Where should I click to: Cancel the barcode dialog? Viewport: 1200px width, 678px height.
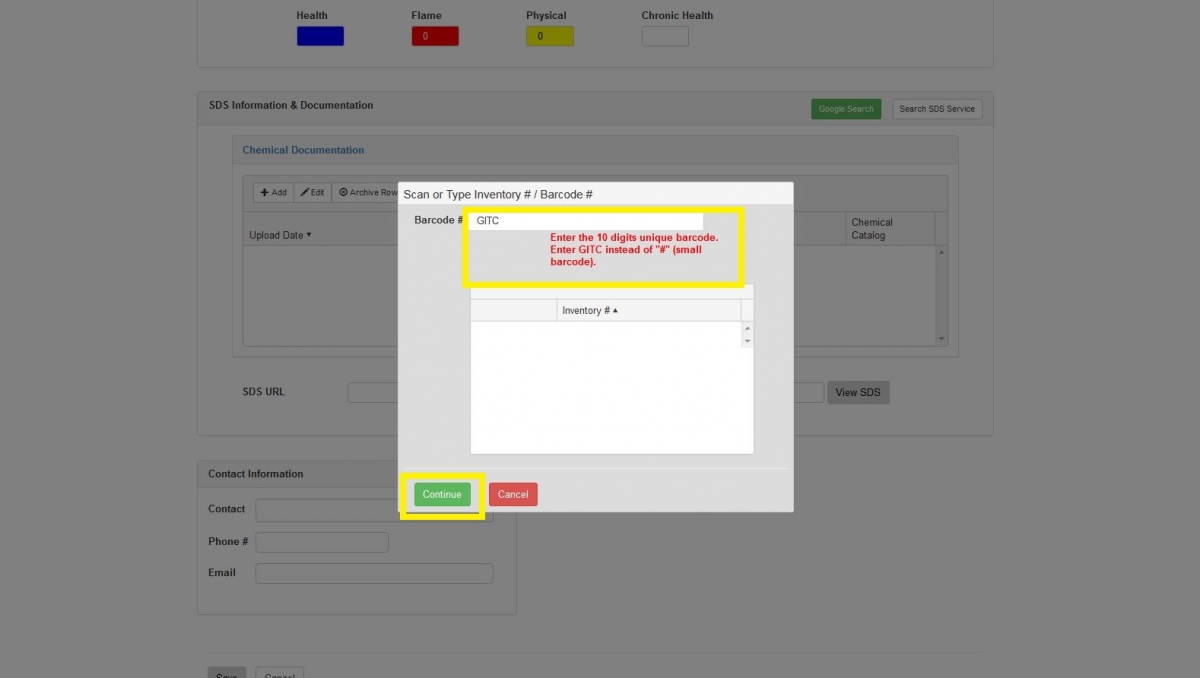[513, 494]
